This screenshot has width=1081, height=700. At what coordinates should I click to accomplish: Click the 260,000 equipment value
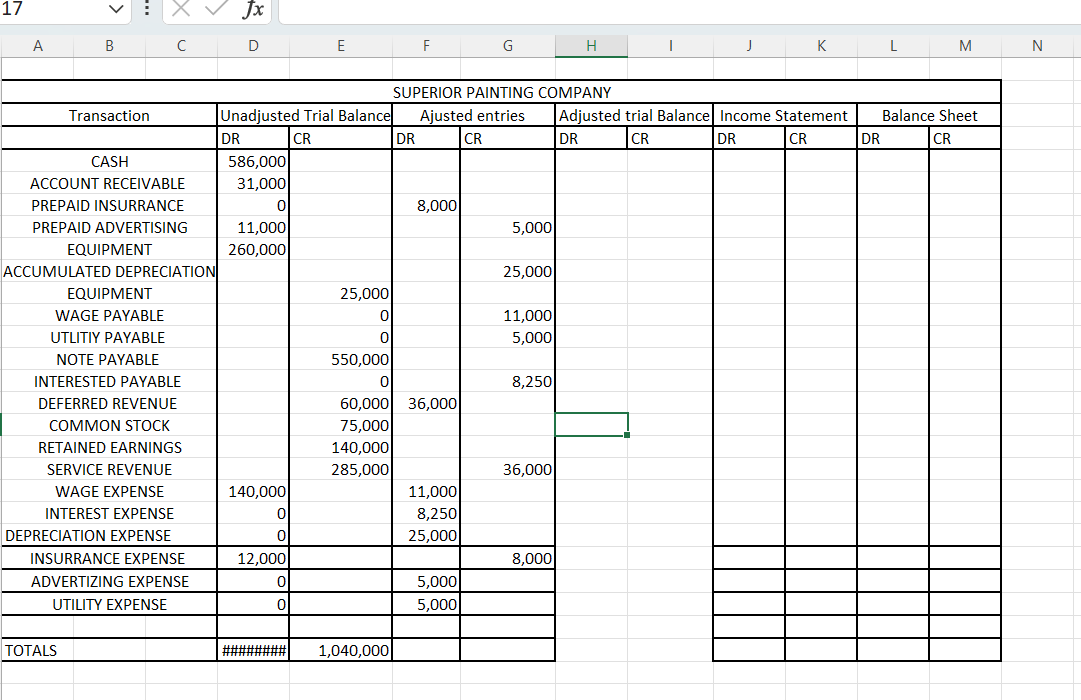coord(253,250)
